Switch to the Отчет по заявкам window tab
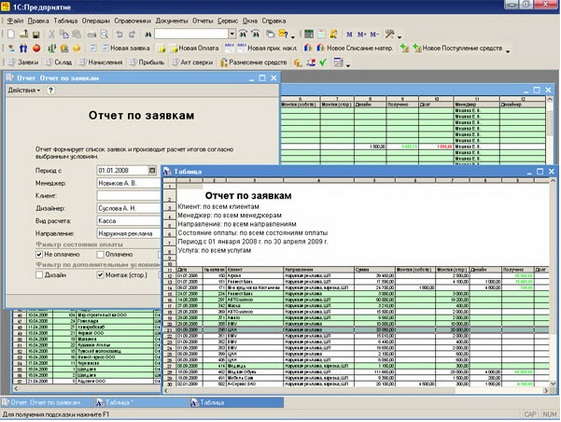The width and height of the screenshot is (561, 422). [x=47, y=402]
